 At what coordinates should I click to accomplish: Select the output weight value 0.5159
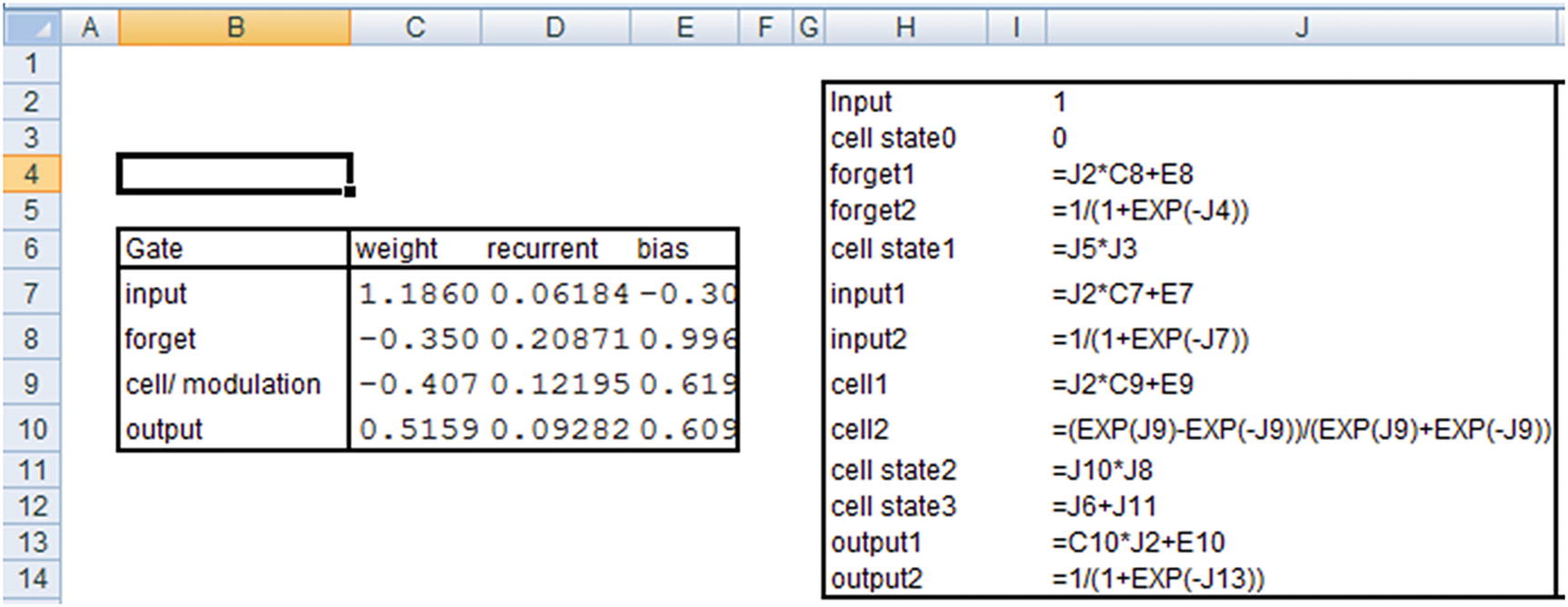(418, 429)
